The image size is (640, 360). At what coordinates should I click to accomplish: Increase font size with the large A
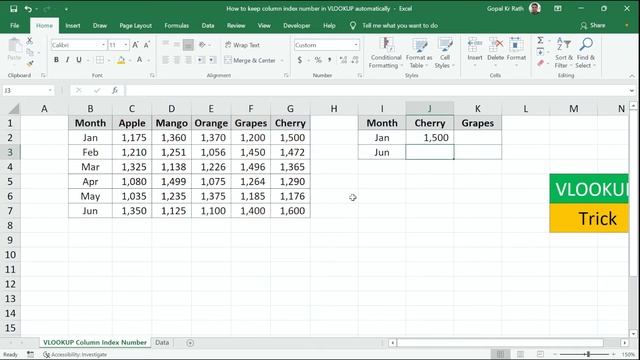click(136, 44)
